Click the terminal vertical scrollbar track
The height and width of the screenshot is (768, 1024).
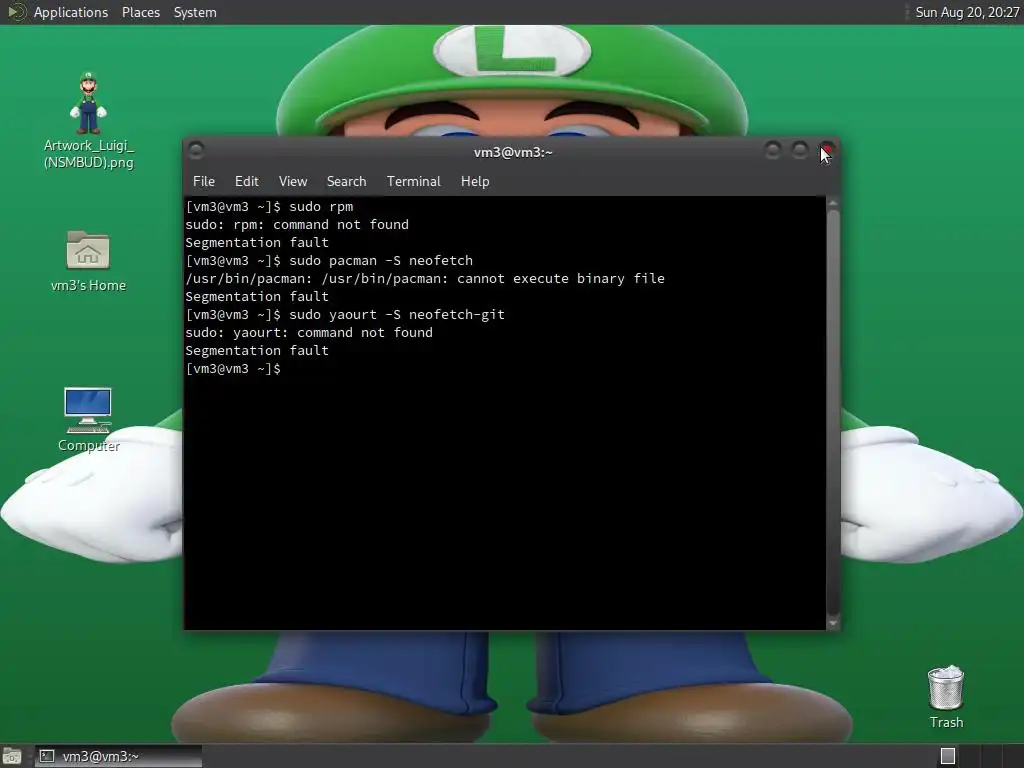pyautogui.click(x=833, y=413)
